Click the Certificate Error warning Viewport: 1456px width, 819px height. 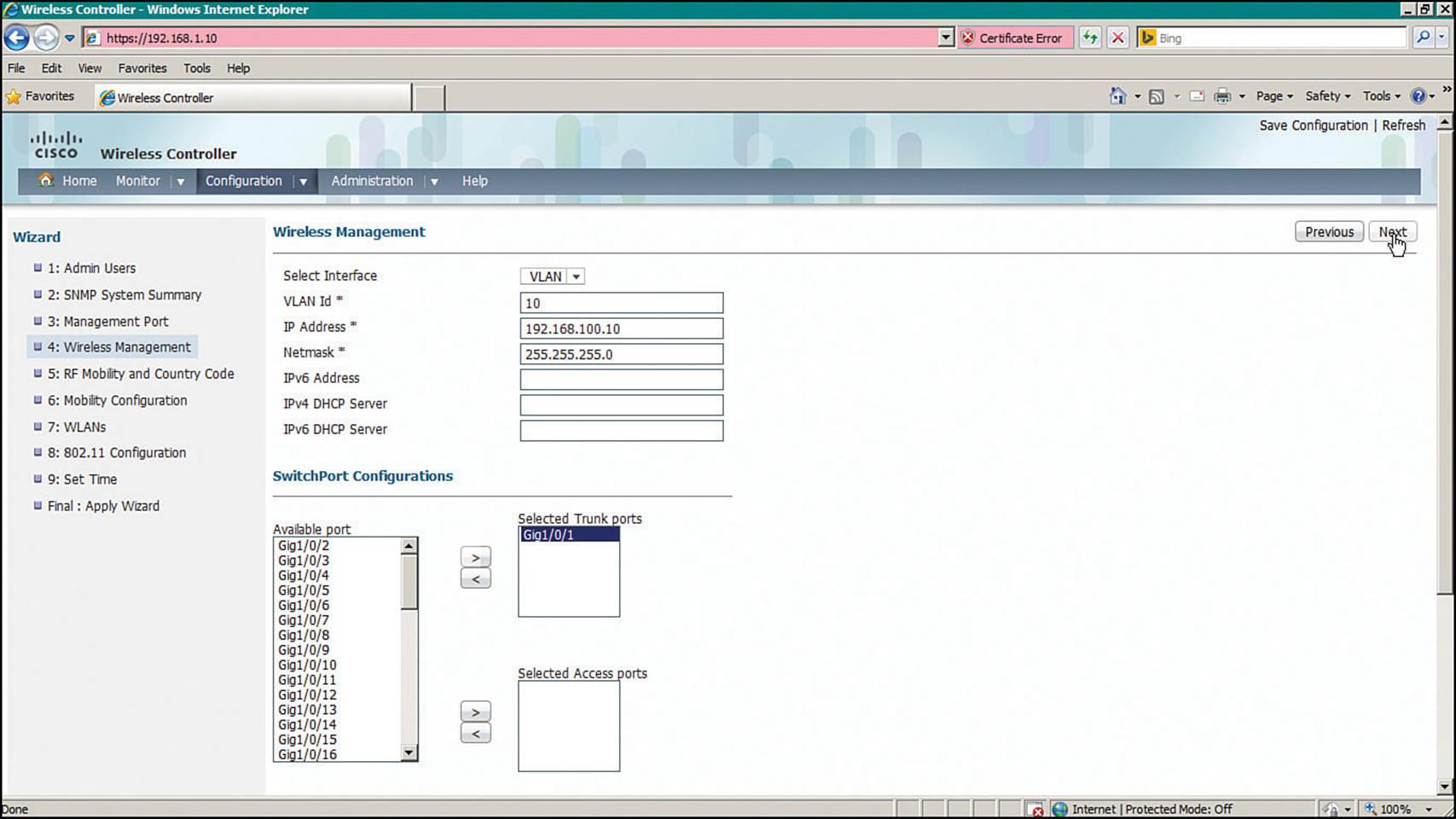[1013, 38]
